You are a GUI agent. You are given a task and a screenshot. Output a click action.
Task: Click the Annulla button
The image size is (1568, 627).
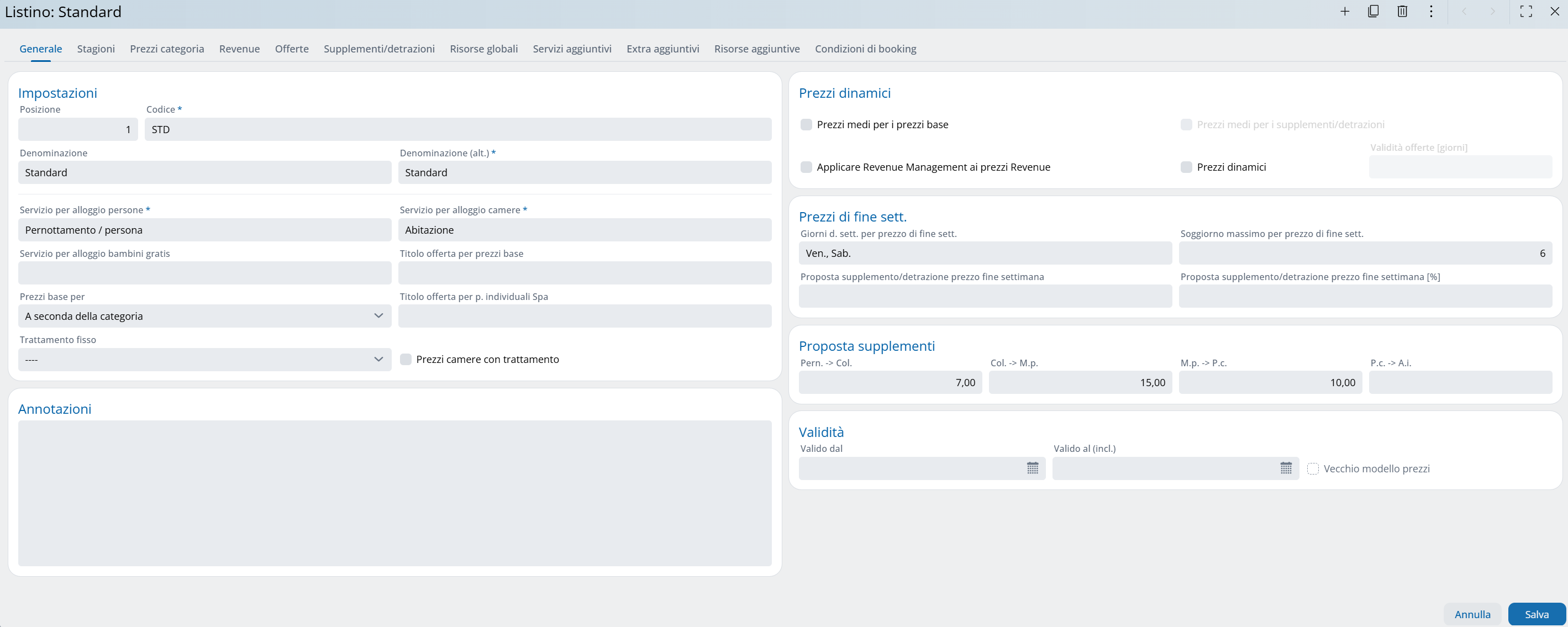(x=1472, y=614)
